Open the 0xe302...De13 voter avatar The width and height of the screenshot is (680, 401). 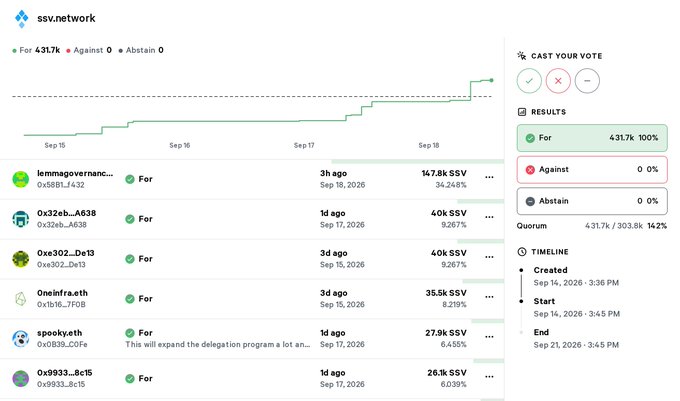(20, 259)
